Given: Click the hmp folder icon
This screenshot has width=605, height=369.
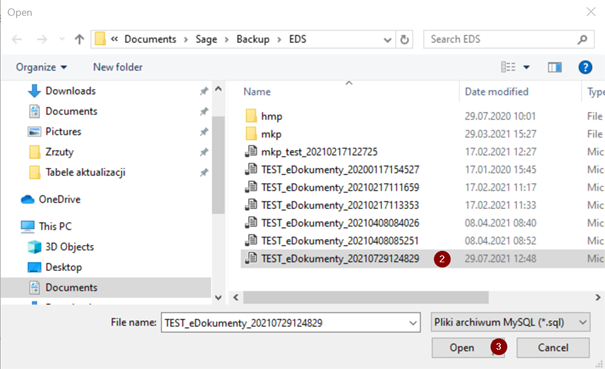Looking at the screenshot, I should 251,116.
